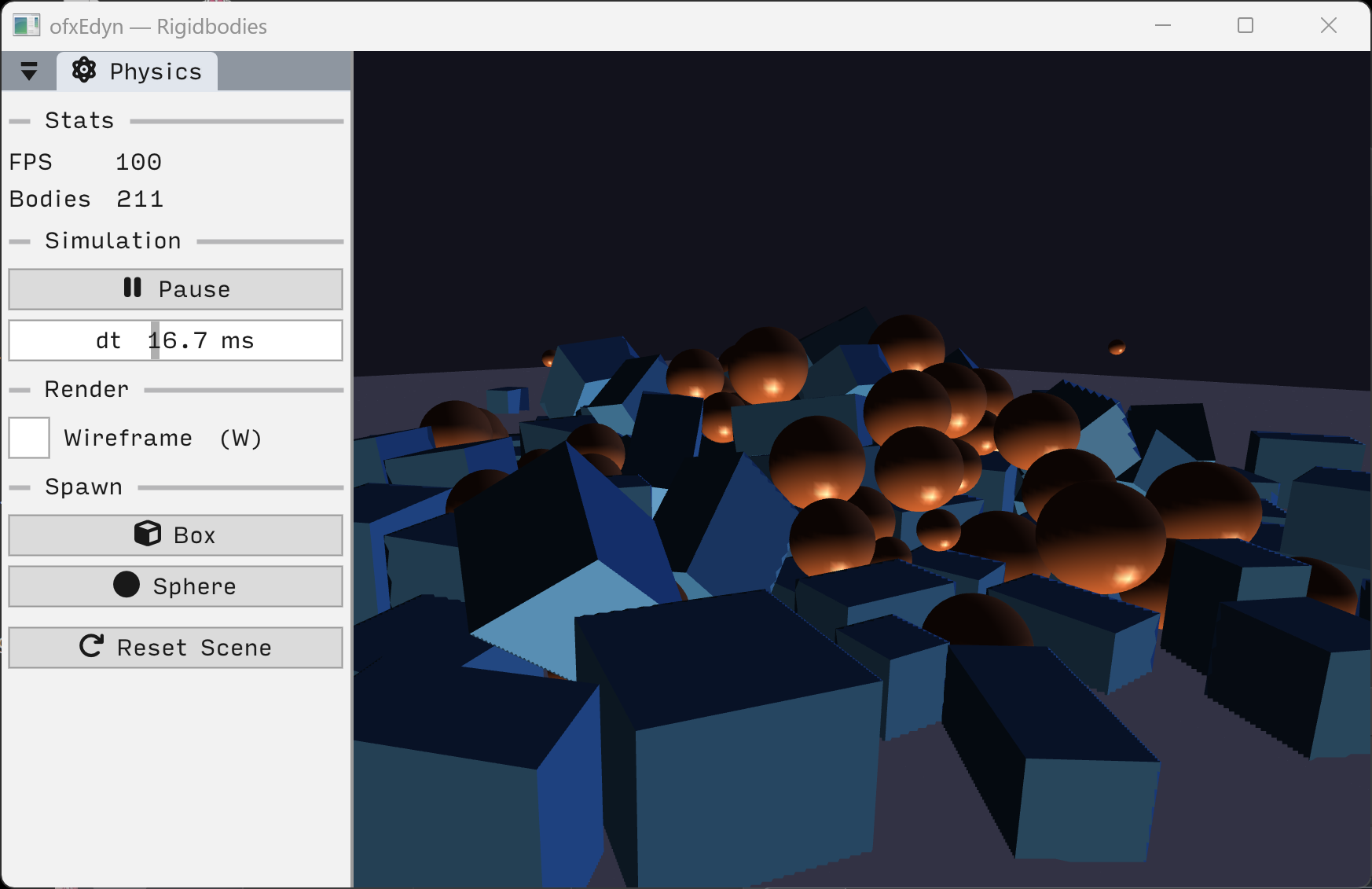Click the cube icon on Box button
Screen dimensions: 1372x889
pos(147,534)
